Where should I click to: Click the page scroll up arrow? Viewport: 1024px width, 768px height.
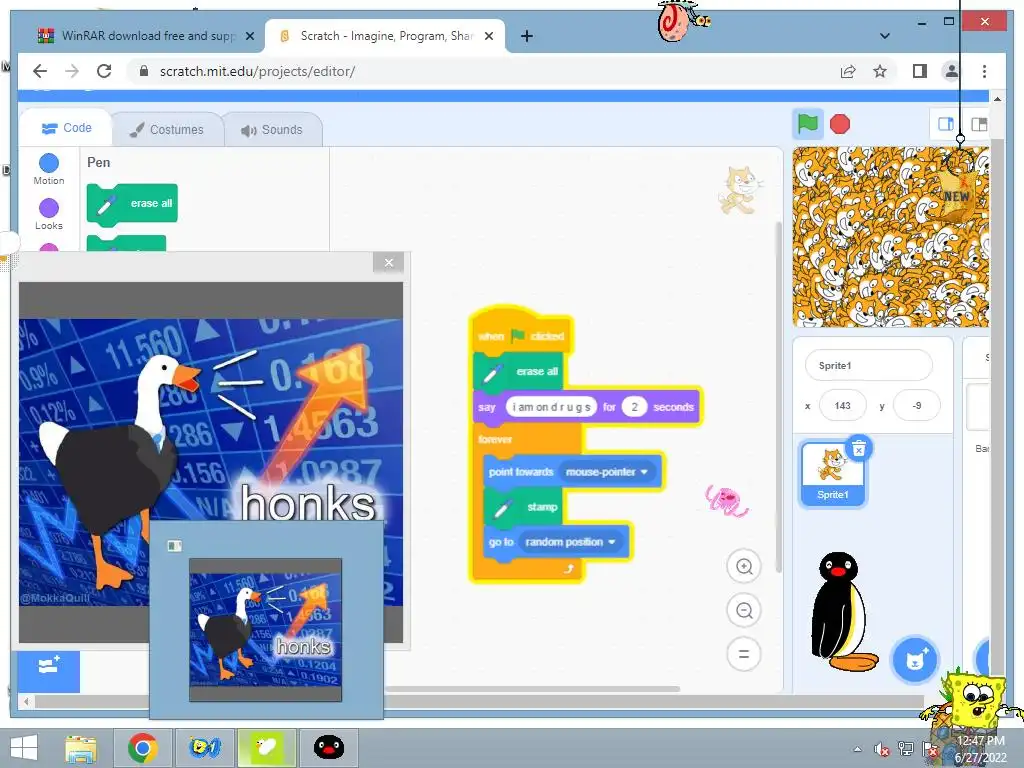[997, 99]
